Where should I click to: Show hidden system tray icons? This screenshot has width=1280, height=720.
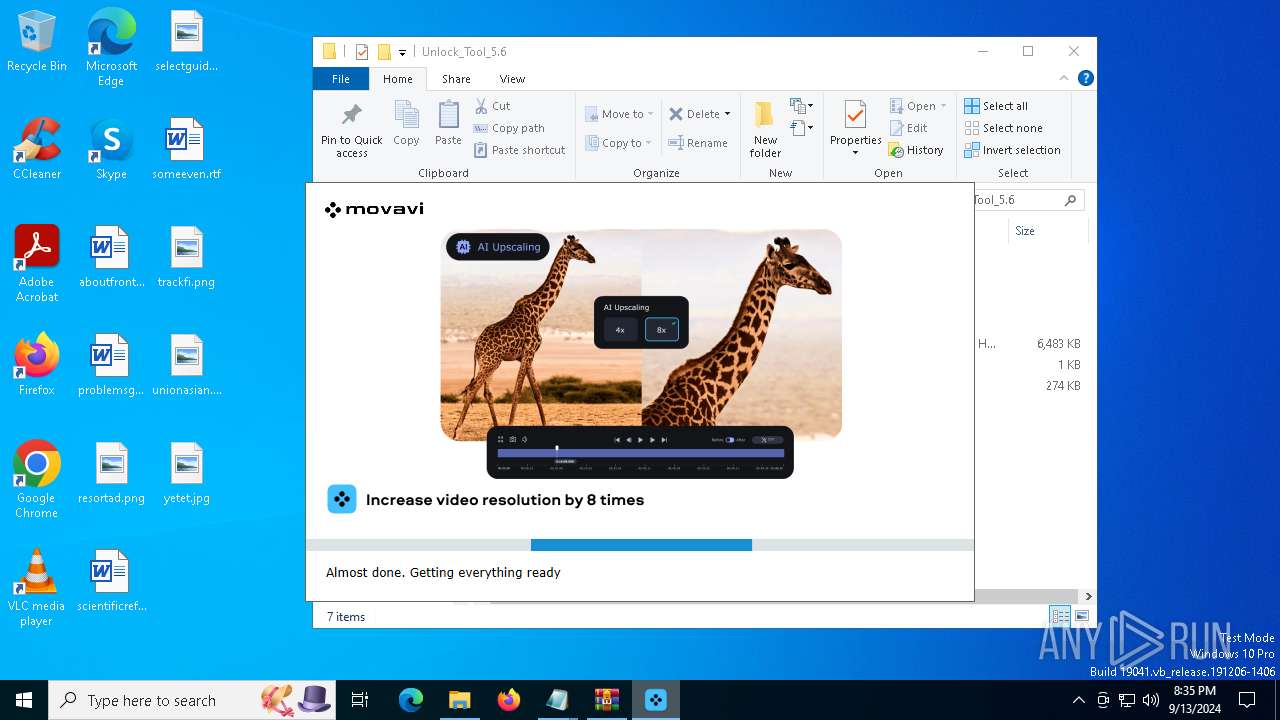(1078, 700)
